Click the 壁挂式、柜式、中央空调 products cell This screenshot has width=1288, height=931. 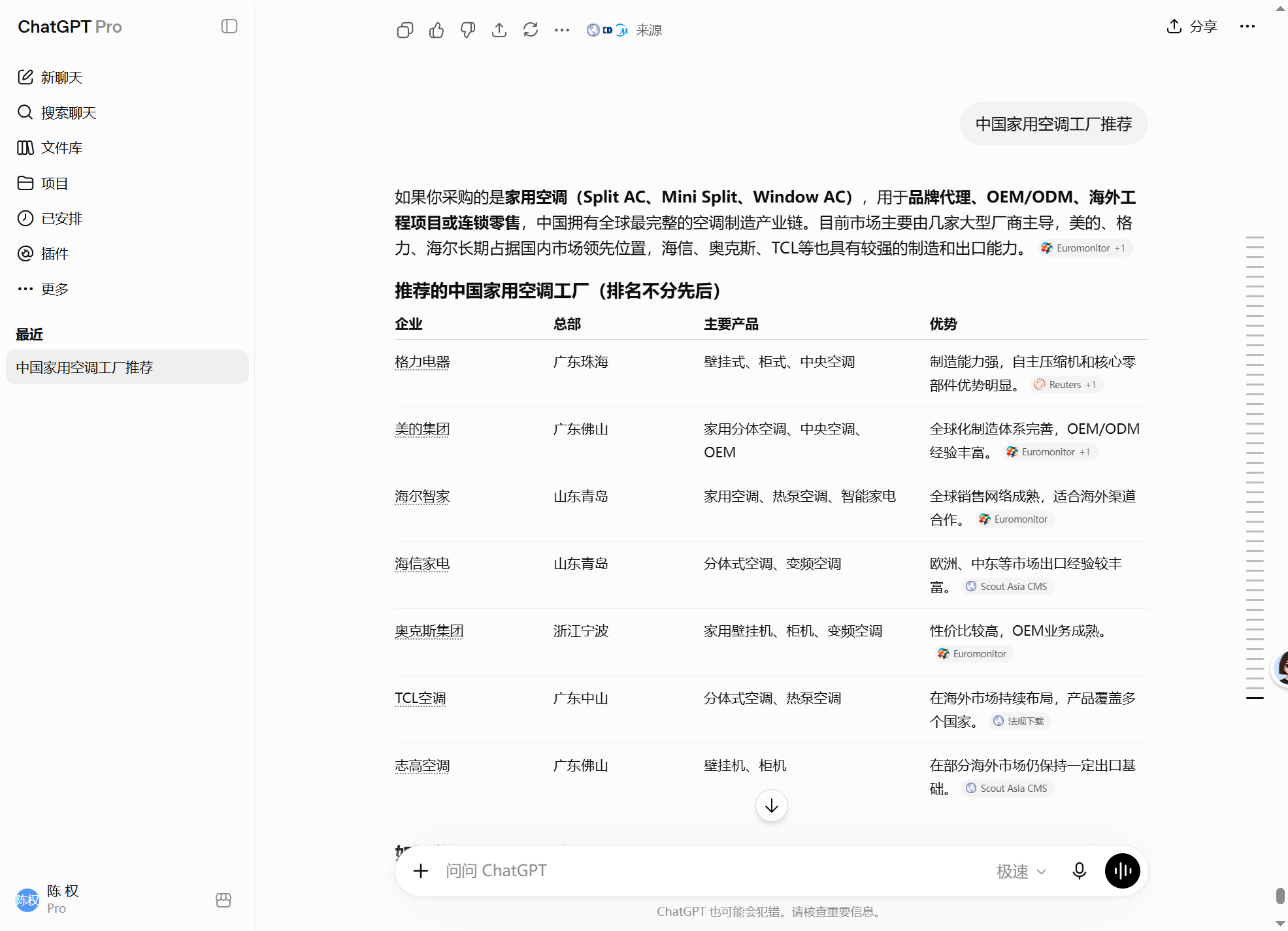coord(780,362)
